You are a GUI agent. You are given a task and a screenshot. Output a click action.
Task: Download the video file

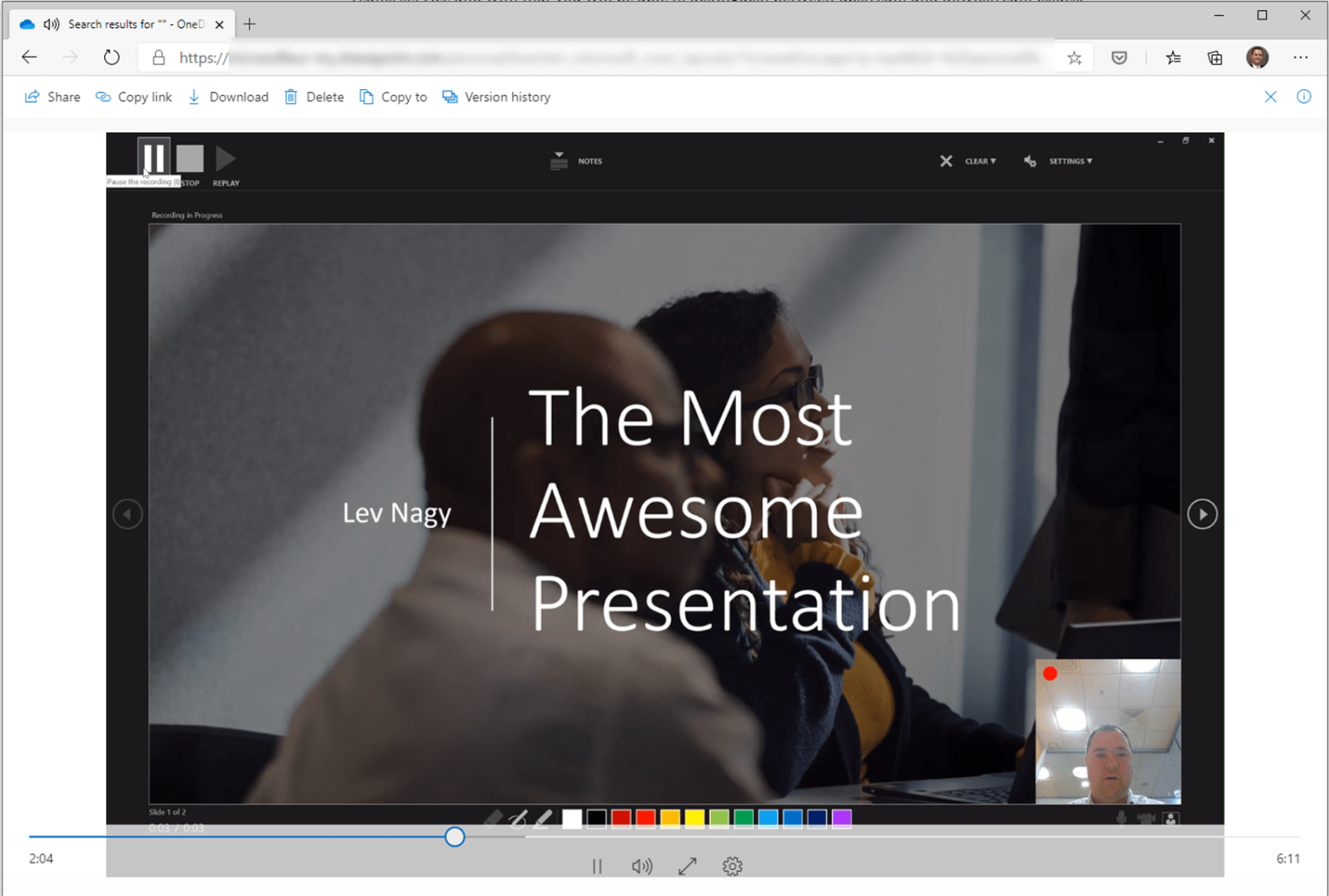(x=228, y=97)
